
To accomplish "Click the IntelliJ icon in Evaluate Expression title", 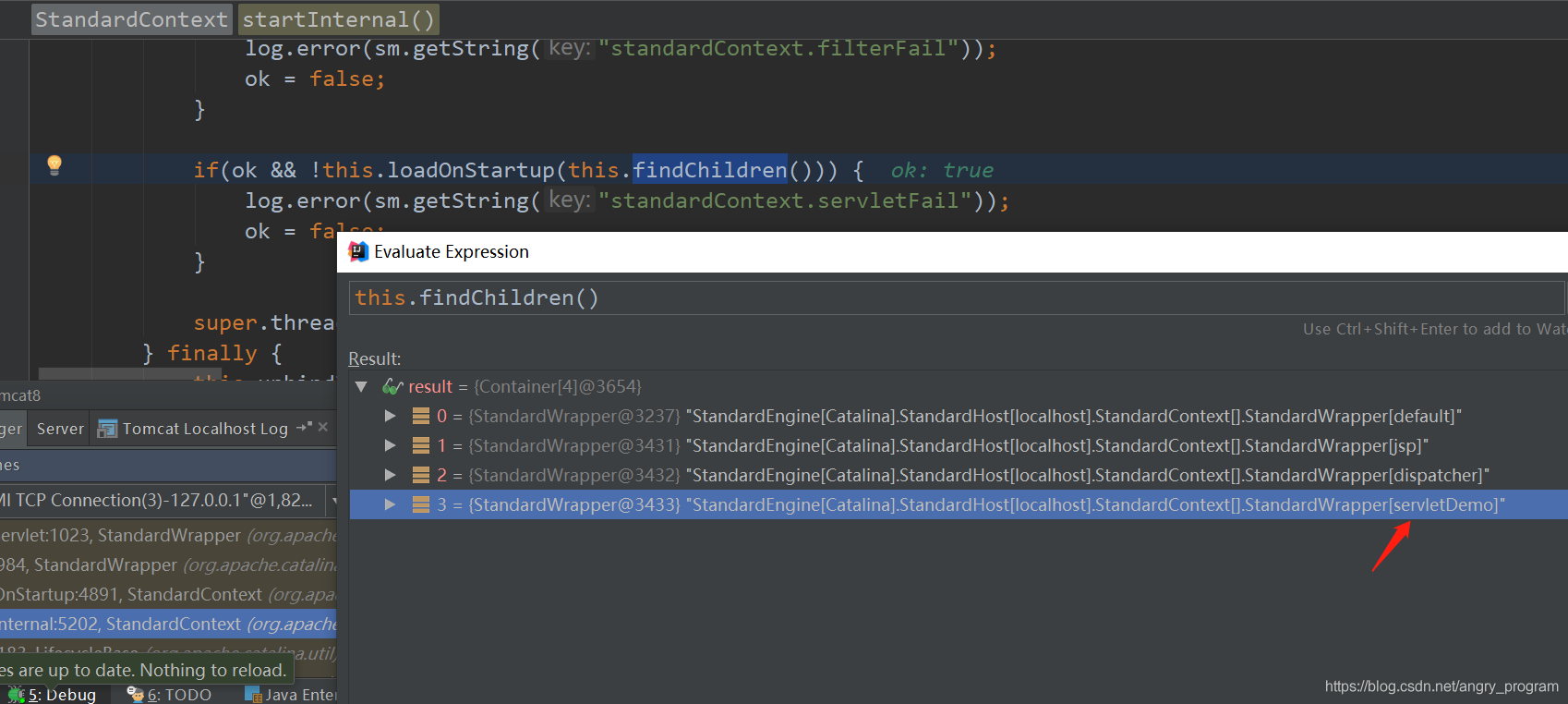I will pos(358,251).
